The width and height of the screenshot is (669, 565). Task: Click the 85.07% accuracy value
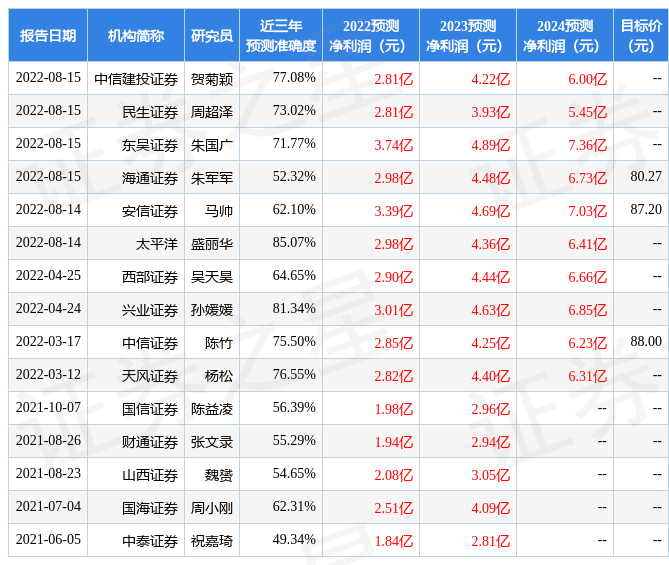tap(294, 242)
